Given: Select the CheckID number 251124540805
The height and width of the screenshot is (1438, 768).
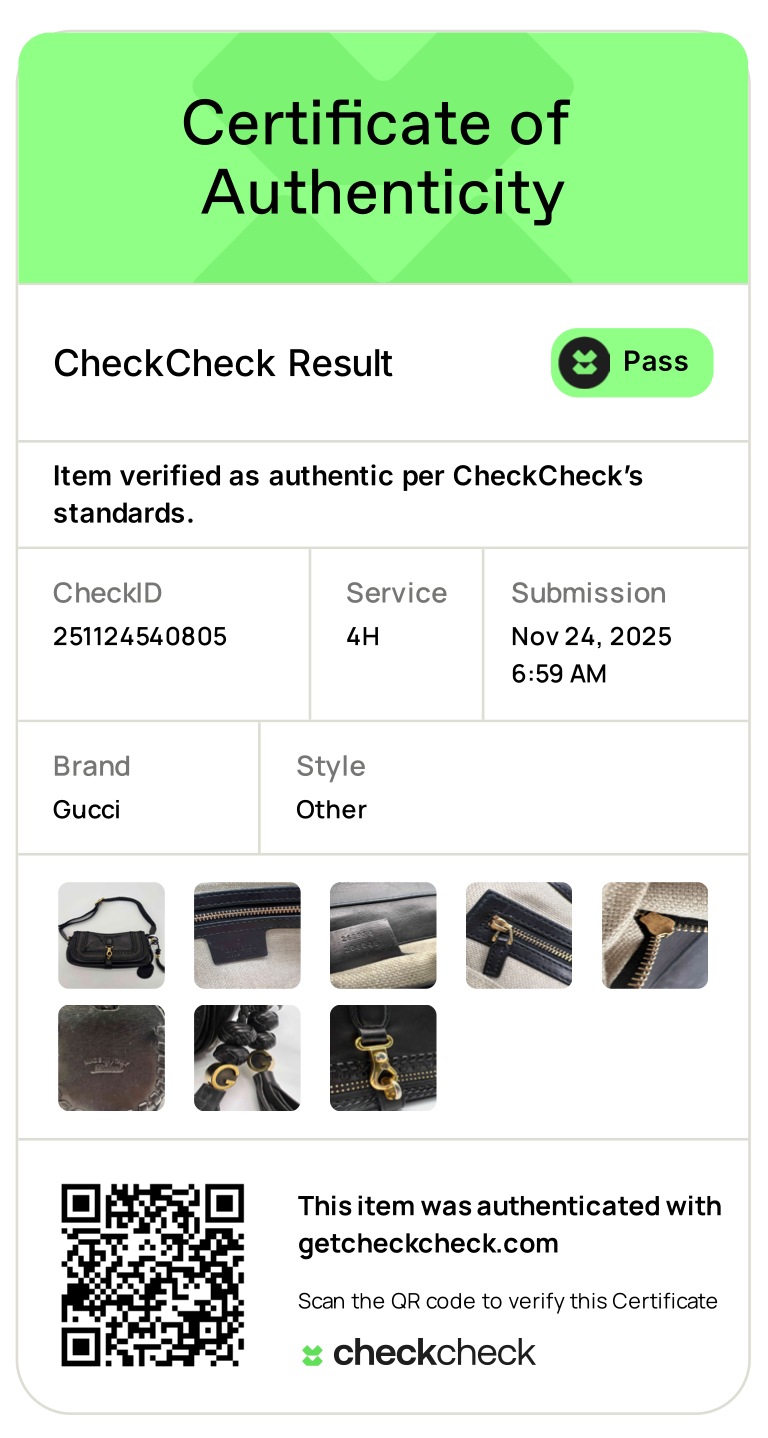Looking at the screenshot, I should (x=140, y=637).
